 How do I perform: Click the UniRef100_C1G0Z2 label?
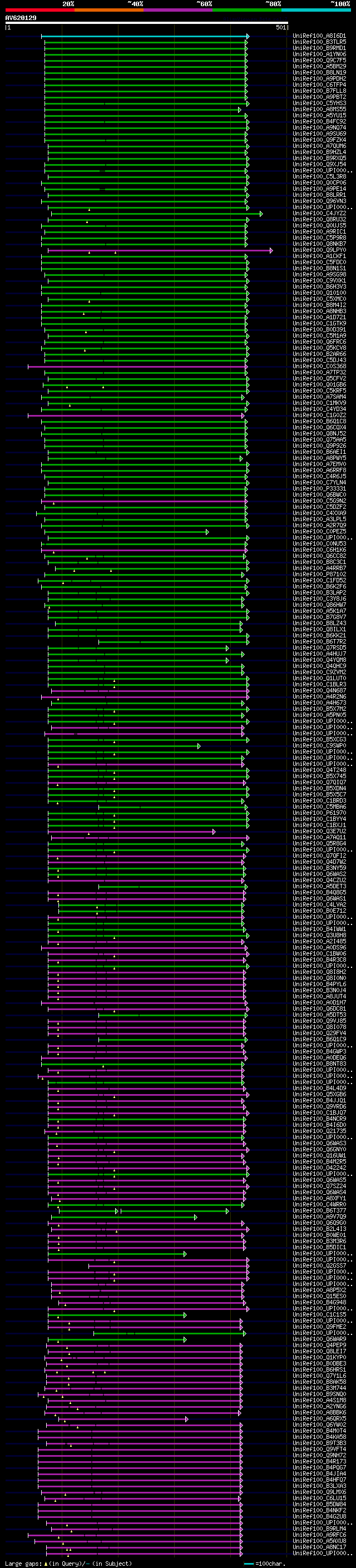point(319,415)
